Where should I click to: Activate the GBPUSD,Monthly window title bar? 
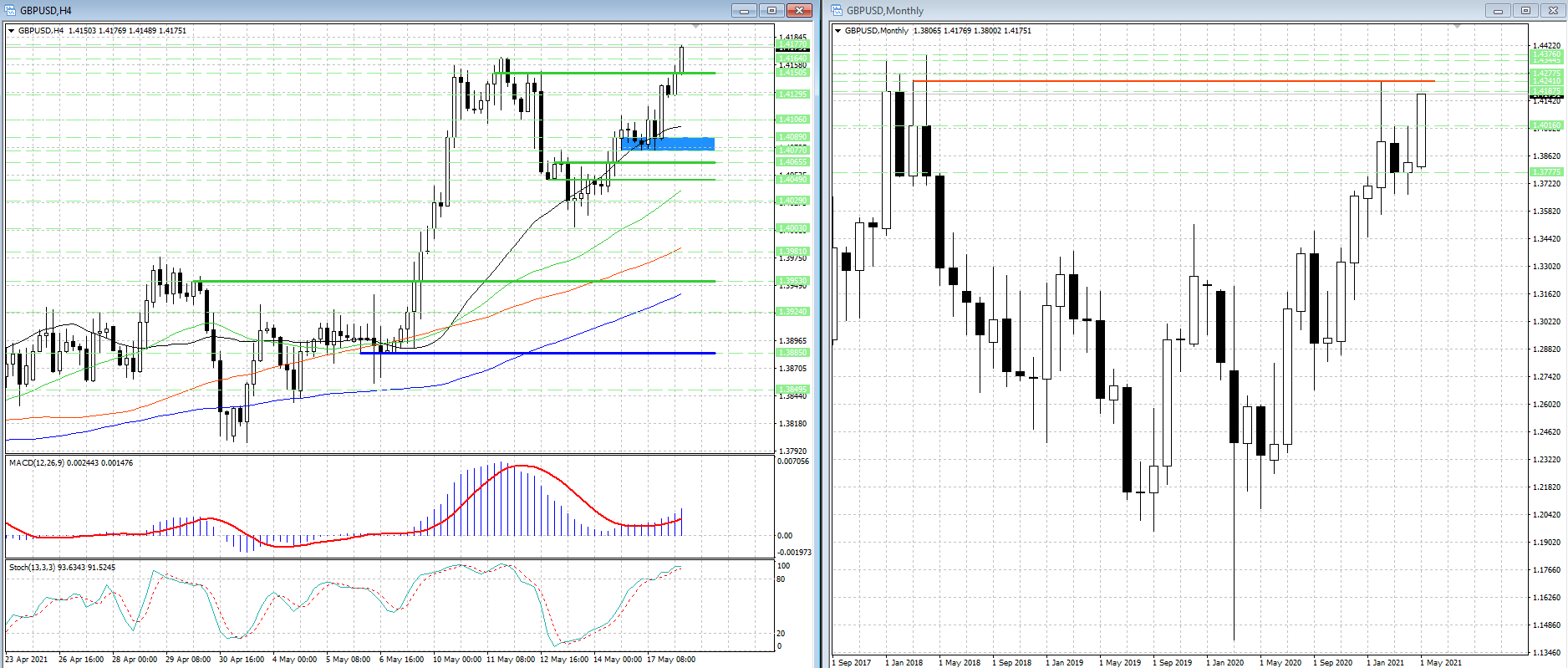coord(1170,11)
